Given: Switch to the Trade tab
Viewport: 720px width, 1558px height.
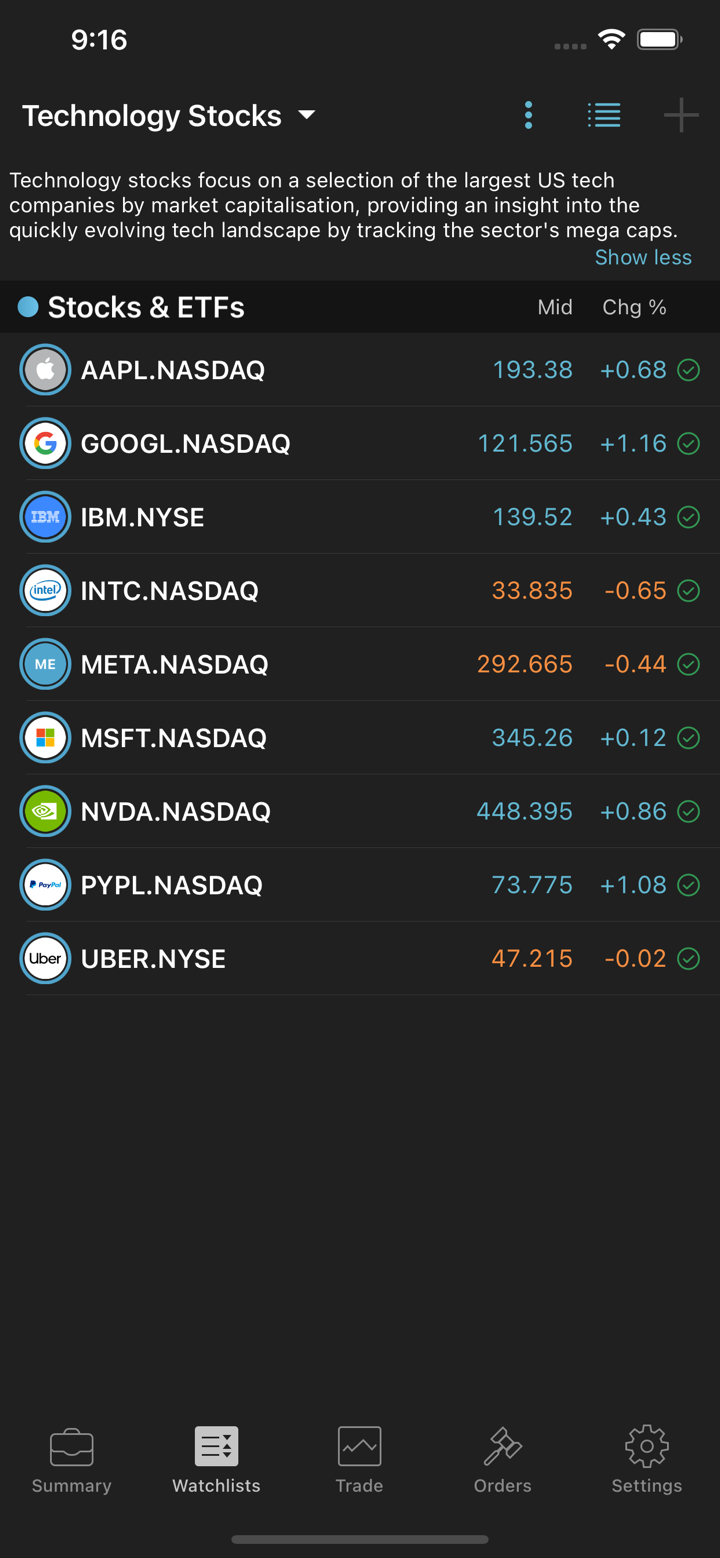Looking at the screenshot, I should [359, 1460].
